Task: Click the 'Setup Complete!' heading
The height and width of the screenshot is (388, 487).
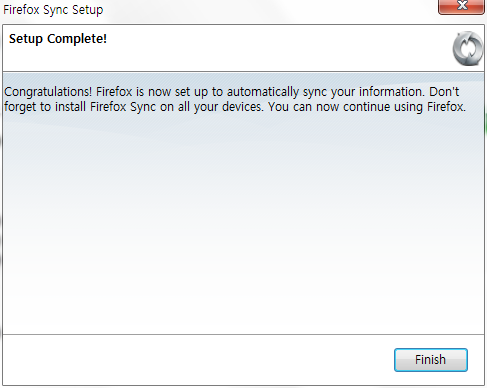Action: click(x=58, y=39)
